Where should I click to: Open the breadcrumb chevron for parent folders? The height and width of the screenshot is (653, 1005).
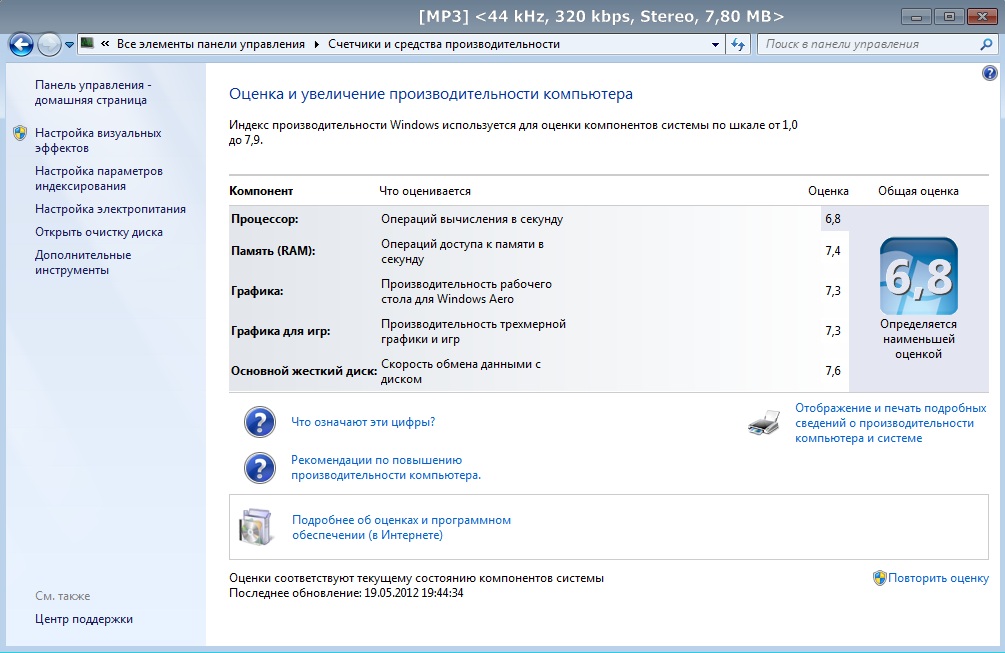pyautogui.click(x=105, y=44)
